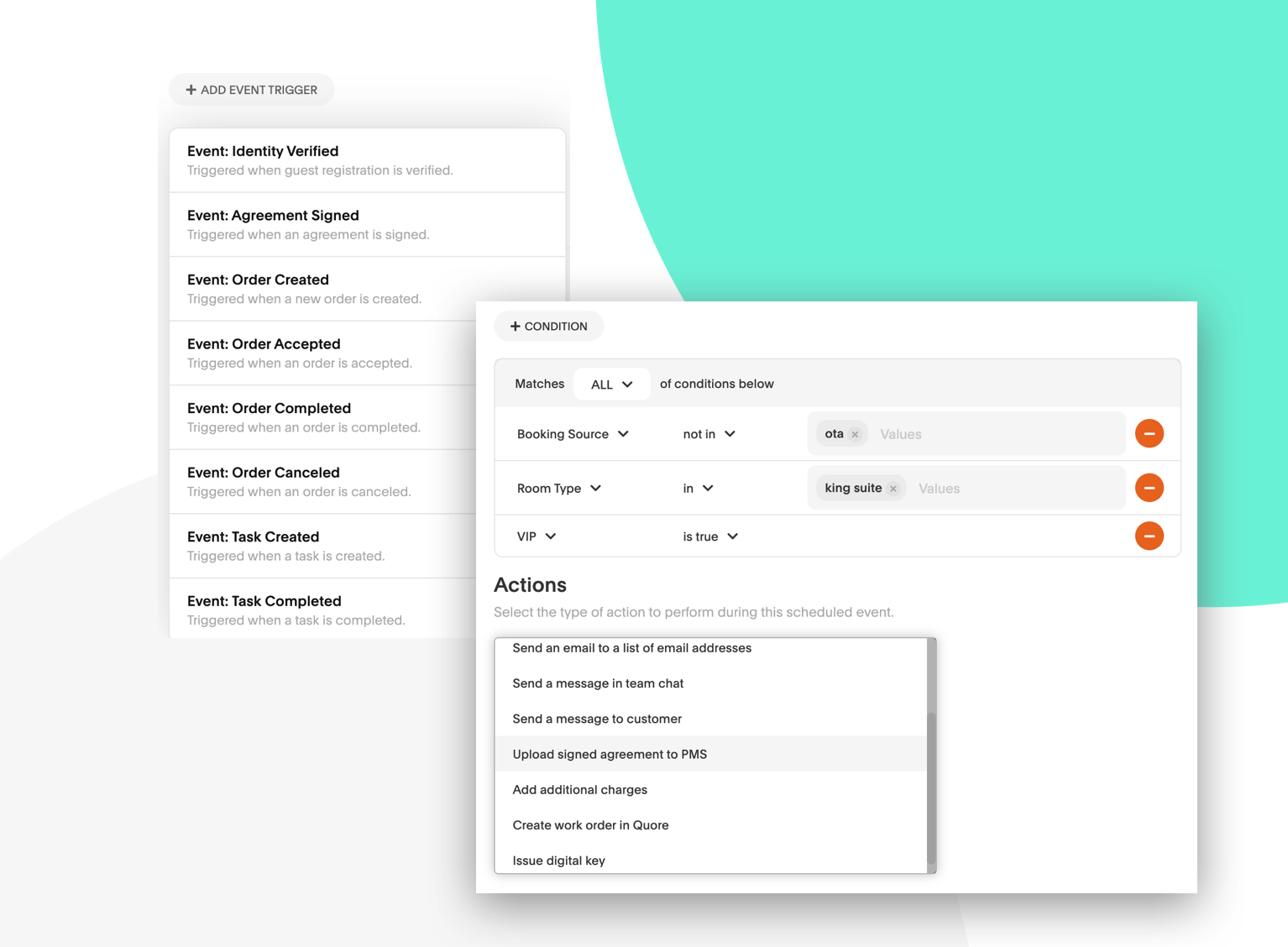Delete the VIP condition row
The width and height of the screenshot is (1288, 947).
point(1149,536)
